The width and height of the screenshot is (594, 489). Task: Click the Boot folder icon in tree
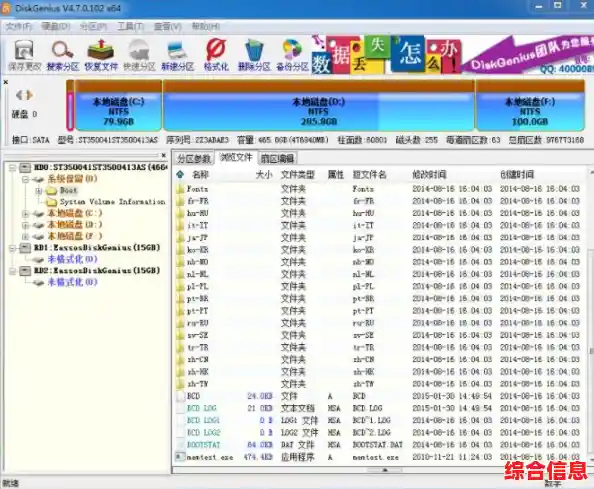[x=51, y=190]
